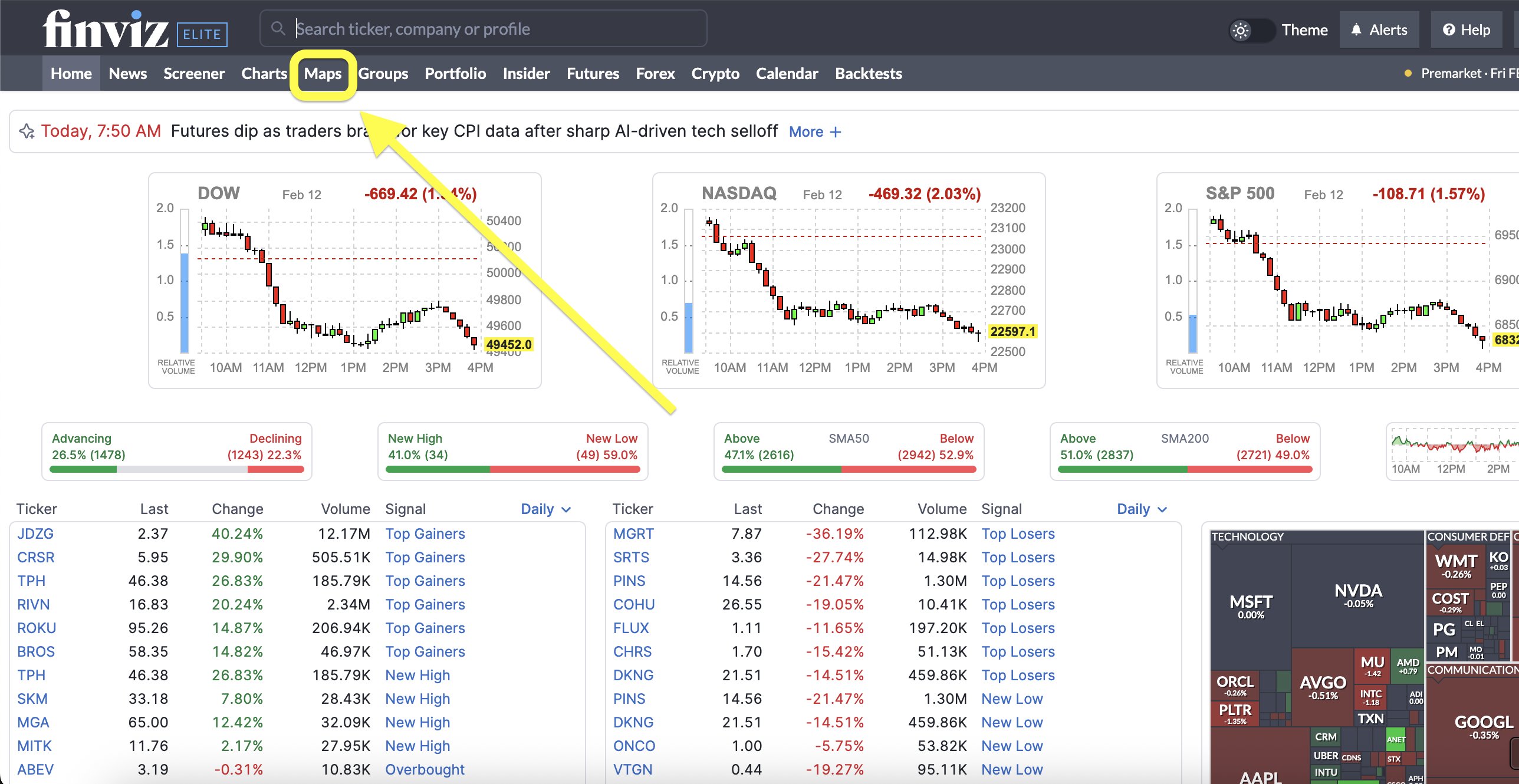Screen dimensions: 1519x784
Task: Click the finviz logo
Action: 105,29
